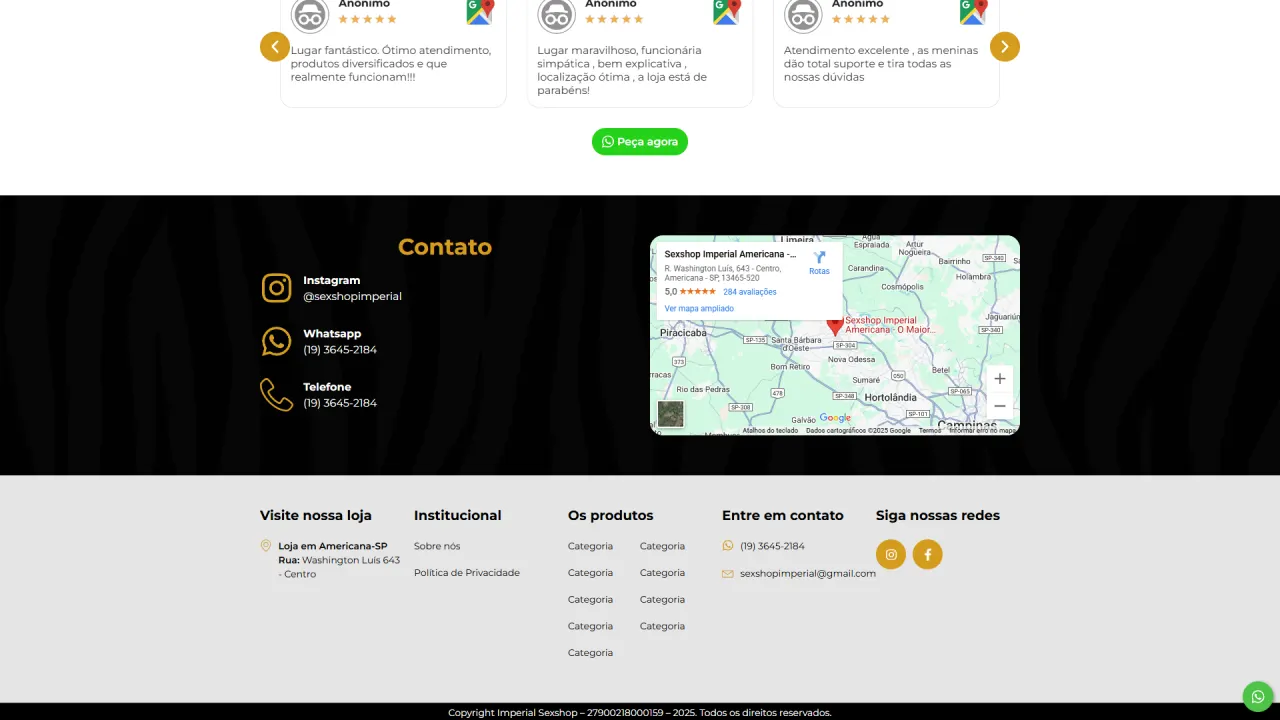Screen dimensions: 1280x720
Task: Click Visite nossa loja heading
Action: [x=316, y=516]
